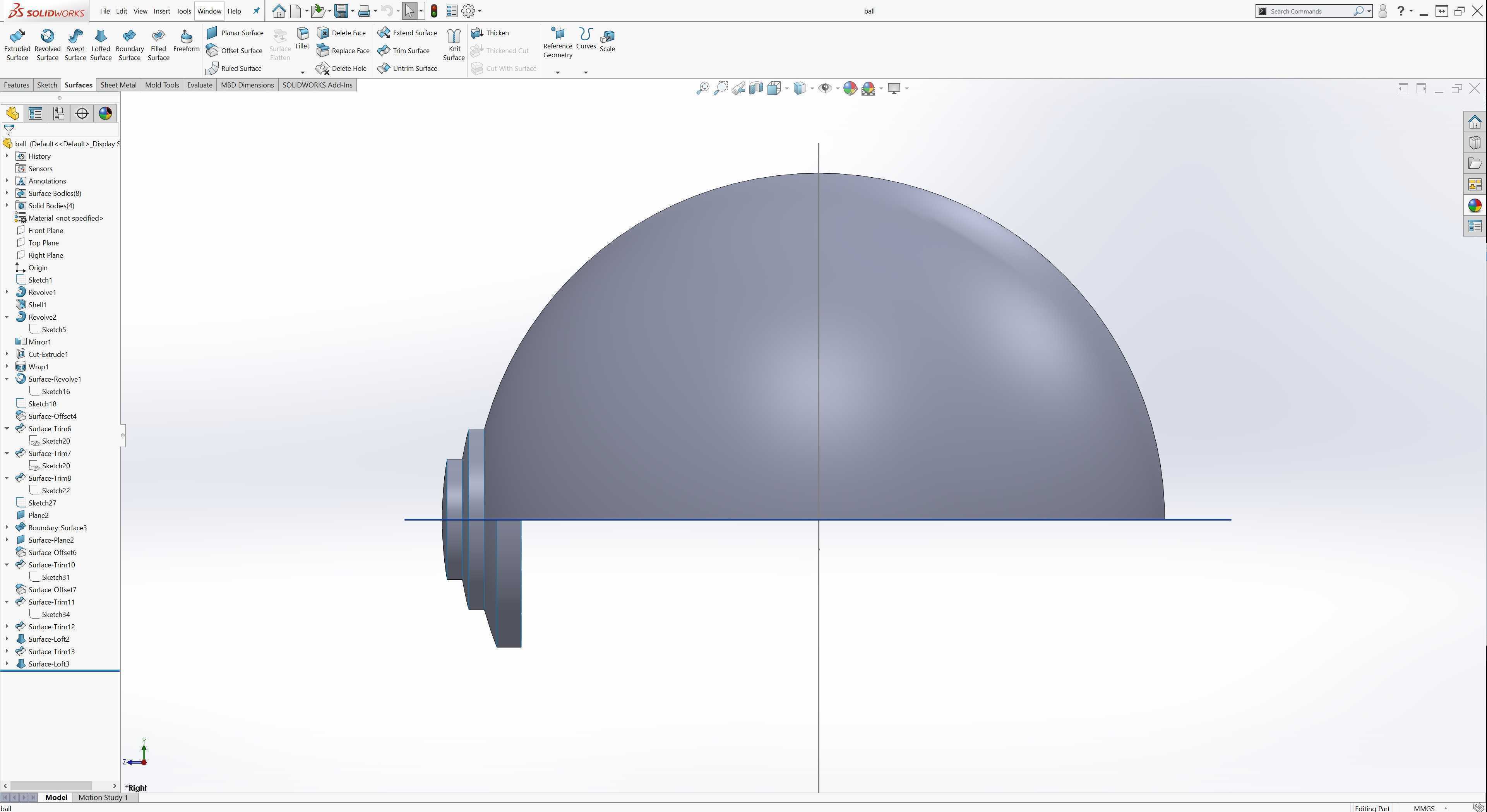Open the DisplayManager tab
Viewport: 1487px width, 812px height.
pyautogui.click(x=105, y=114)
